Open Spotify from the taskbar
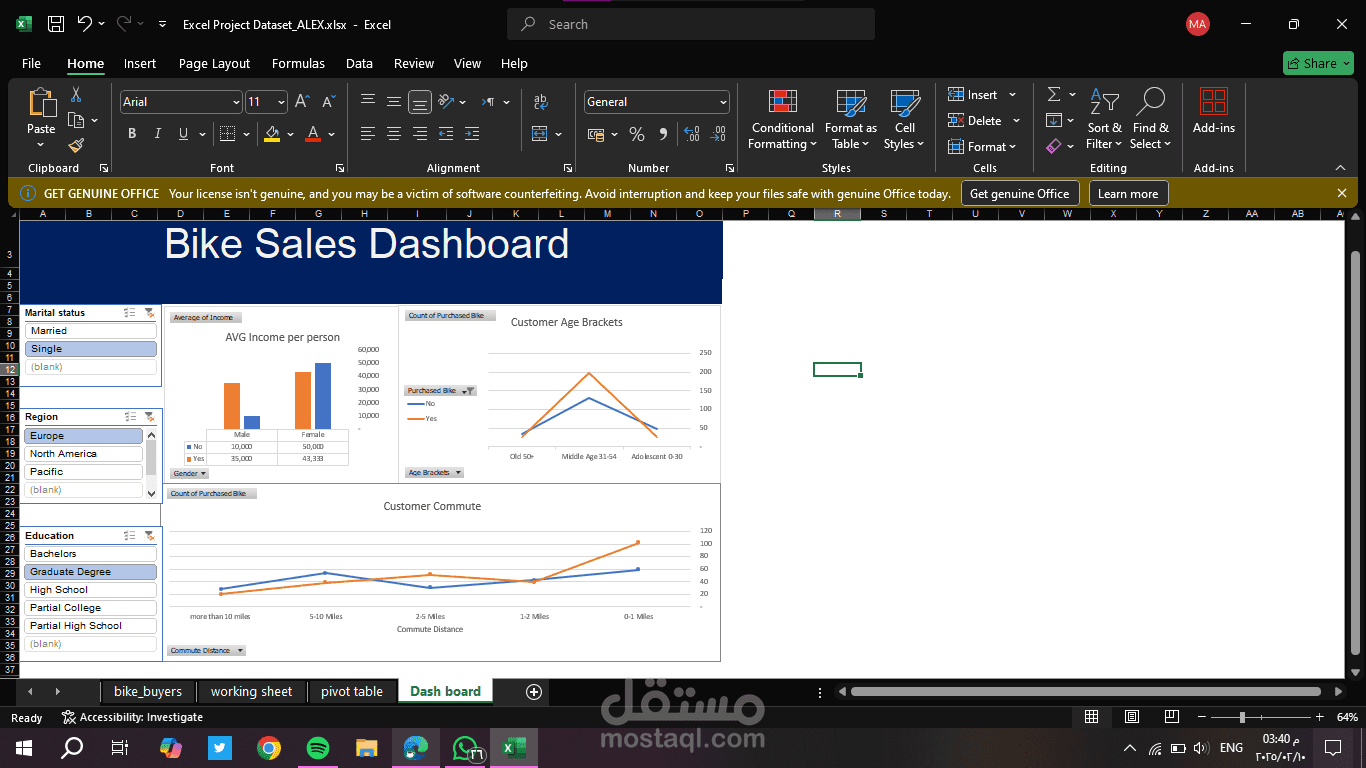The image size is (1366, 768). pyautogui.click(x=317, y=747)
